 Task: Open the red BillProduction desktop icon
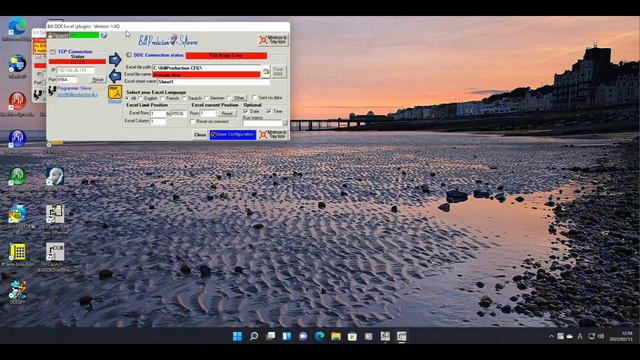[17, 101]
